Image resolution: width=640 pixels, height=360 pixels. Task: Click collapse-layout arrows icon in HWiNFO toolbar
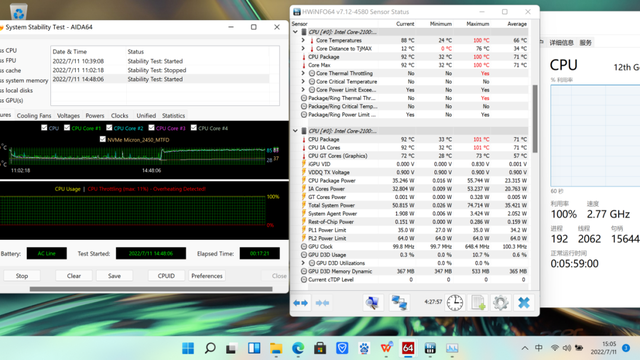[x=322, y=303]
